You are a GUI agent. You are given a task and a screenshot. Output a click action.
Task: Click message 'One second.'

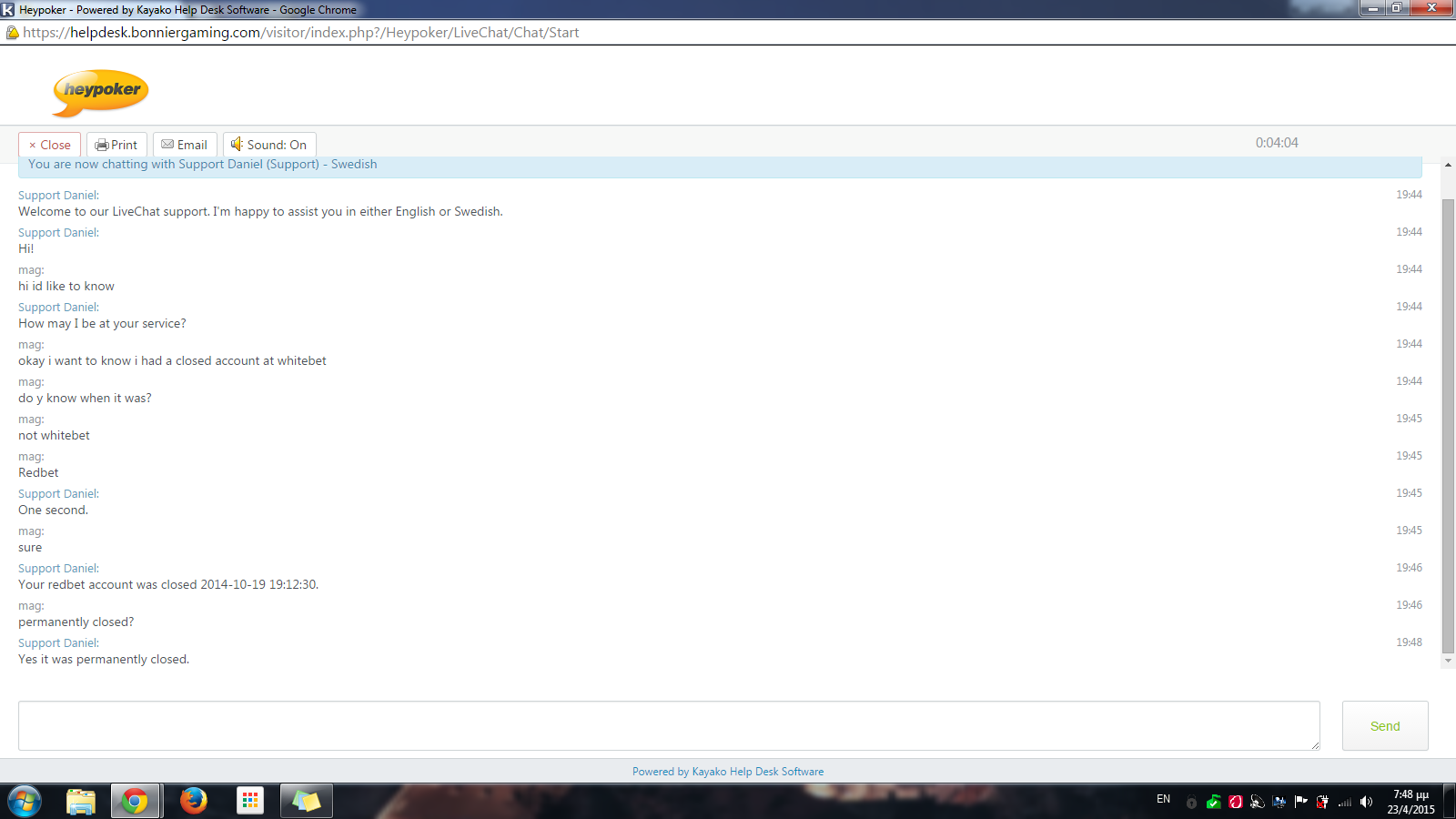coord(53,511)
